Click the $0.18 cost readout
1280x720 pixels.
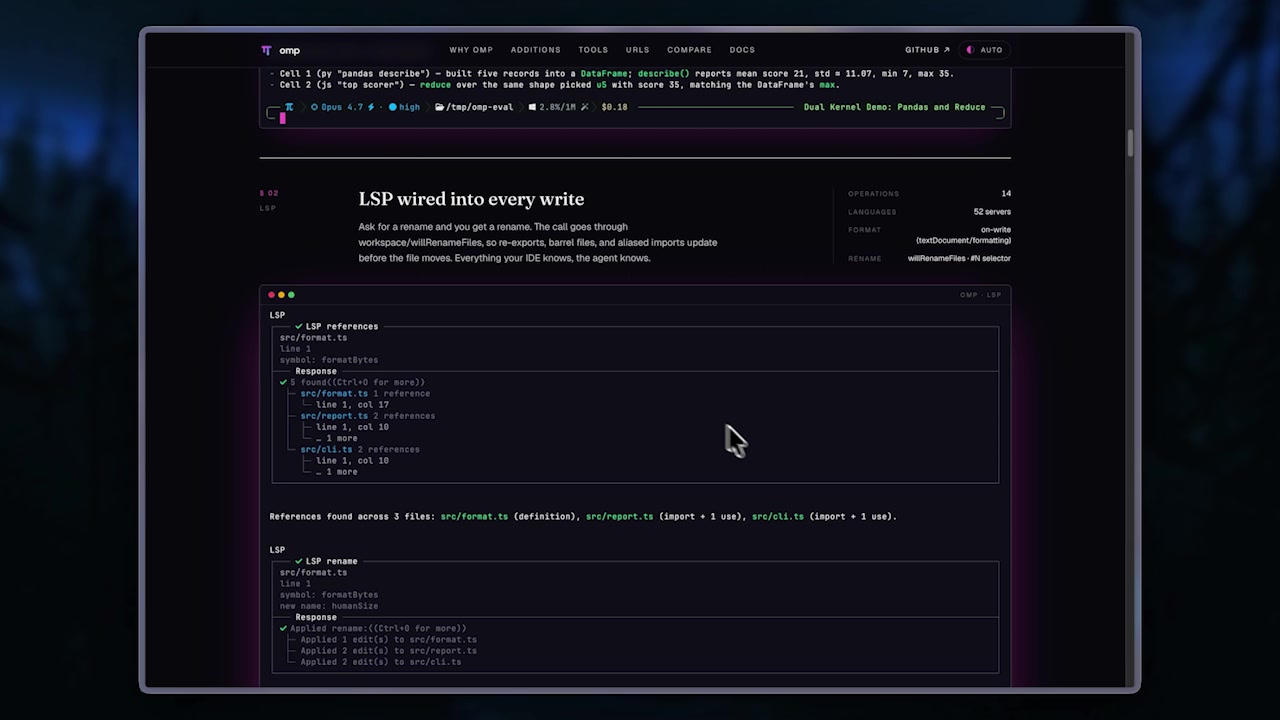[614, 107]
